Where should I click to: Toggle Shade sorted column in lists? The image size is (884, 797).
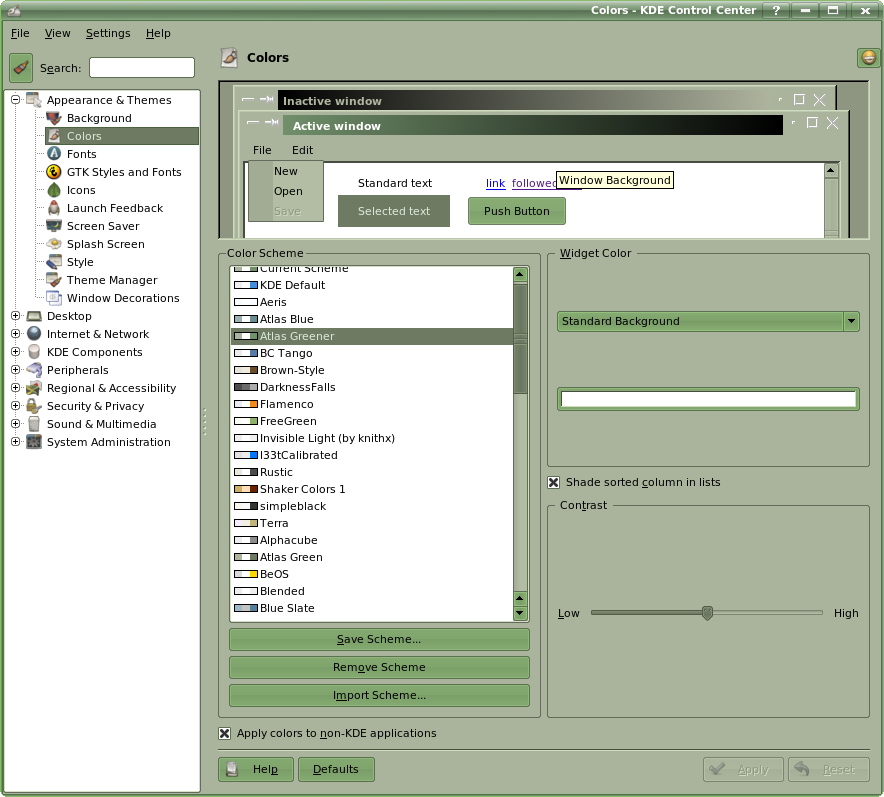(554, 482)
